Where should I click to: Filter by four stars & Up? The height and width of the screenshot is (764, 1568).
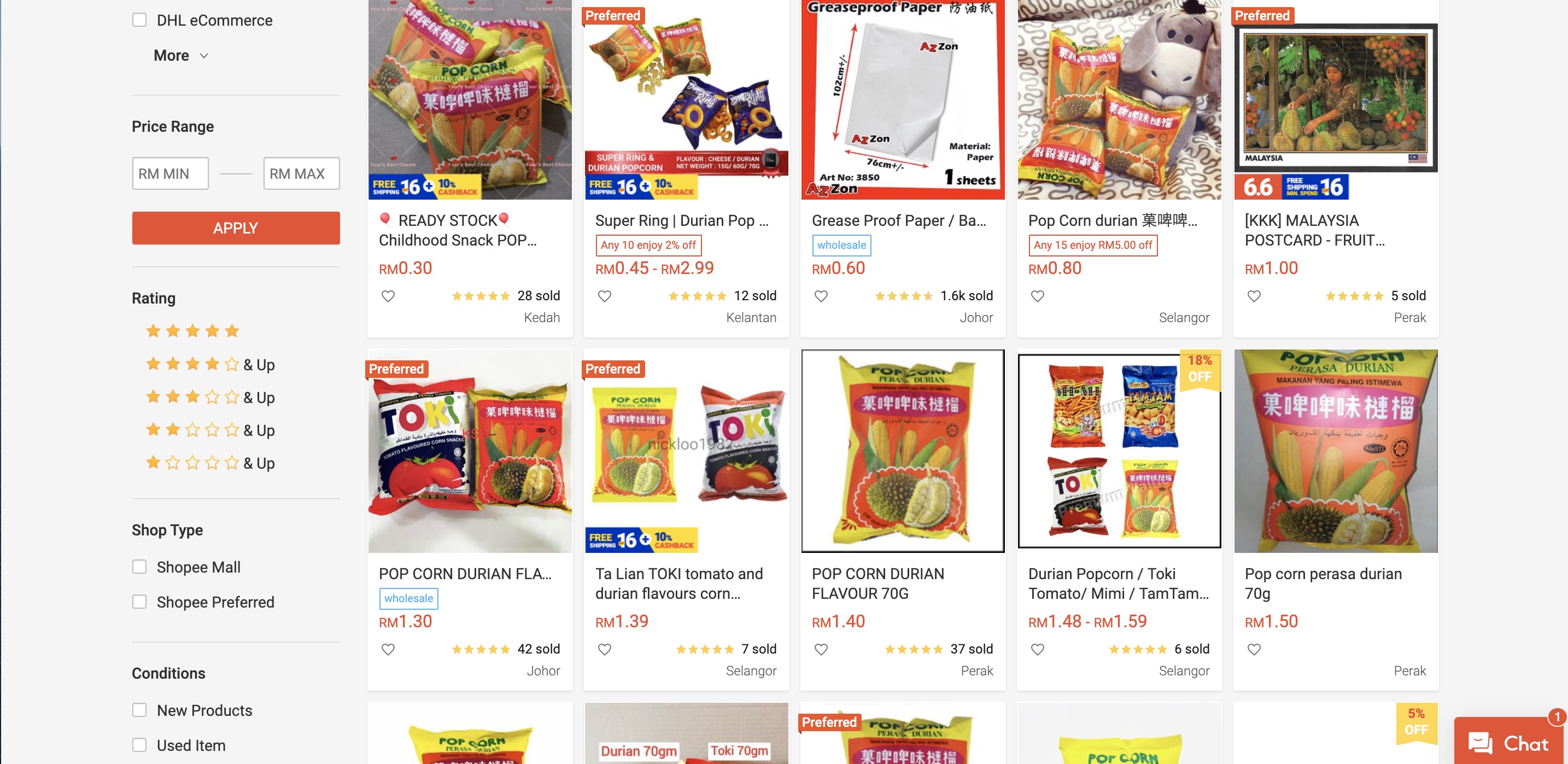210,365
